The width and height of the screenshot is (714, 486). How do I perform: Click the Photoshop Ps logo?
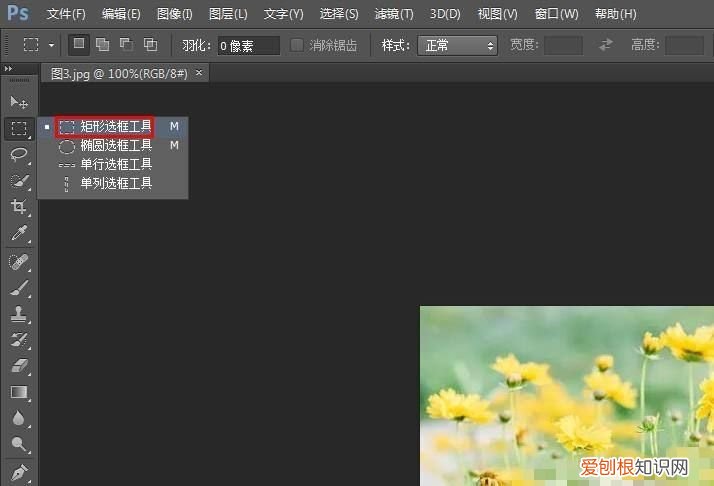pos(18,13)
